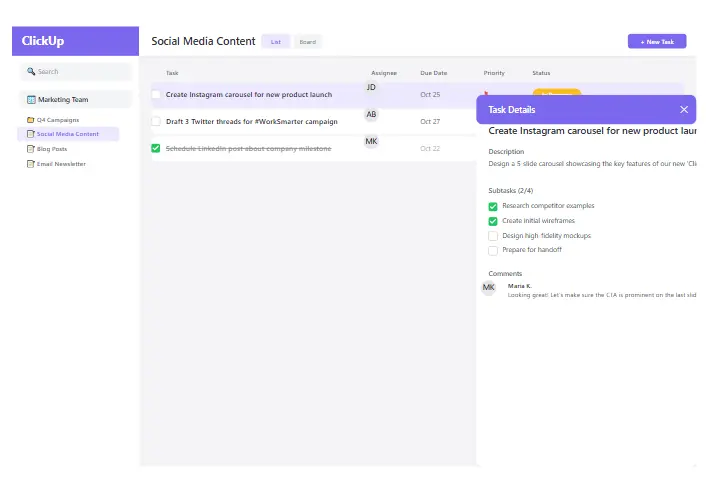
Task: Click the Comments heading
Action: [505, 274]
